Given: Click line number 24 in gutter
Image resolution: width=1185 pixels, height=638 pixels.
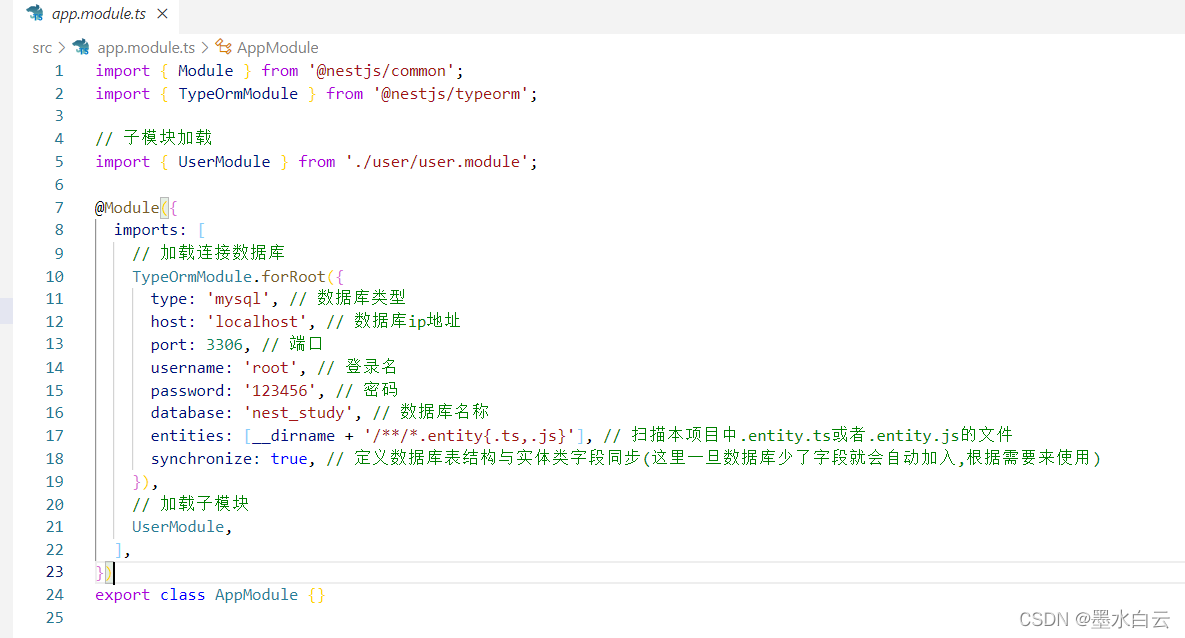Looking at the screenshot, I should click(54, 595).
